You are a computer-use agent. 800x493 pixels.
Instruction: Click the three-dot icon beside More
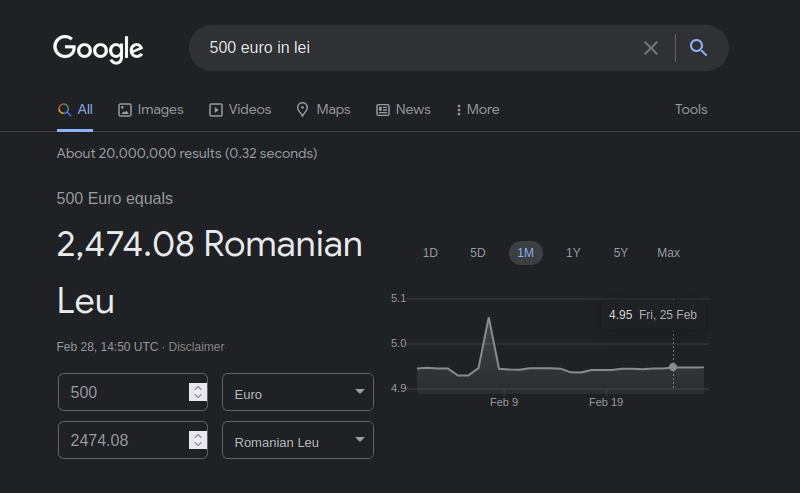459,110
